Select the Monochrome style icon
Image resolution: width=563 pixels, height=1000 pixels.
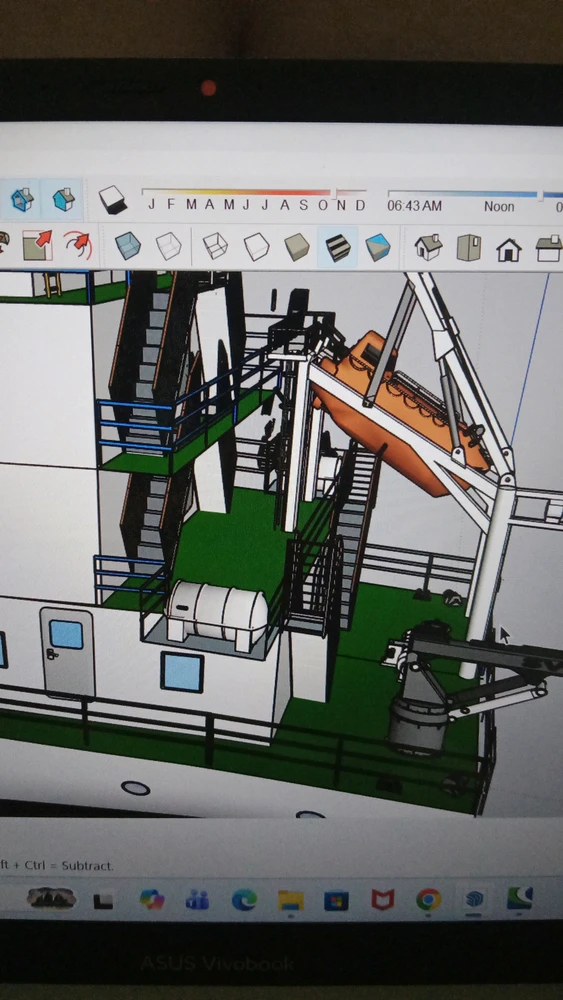(377, 247)
